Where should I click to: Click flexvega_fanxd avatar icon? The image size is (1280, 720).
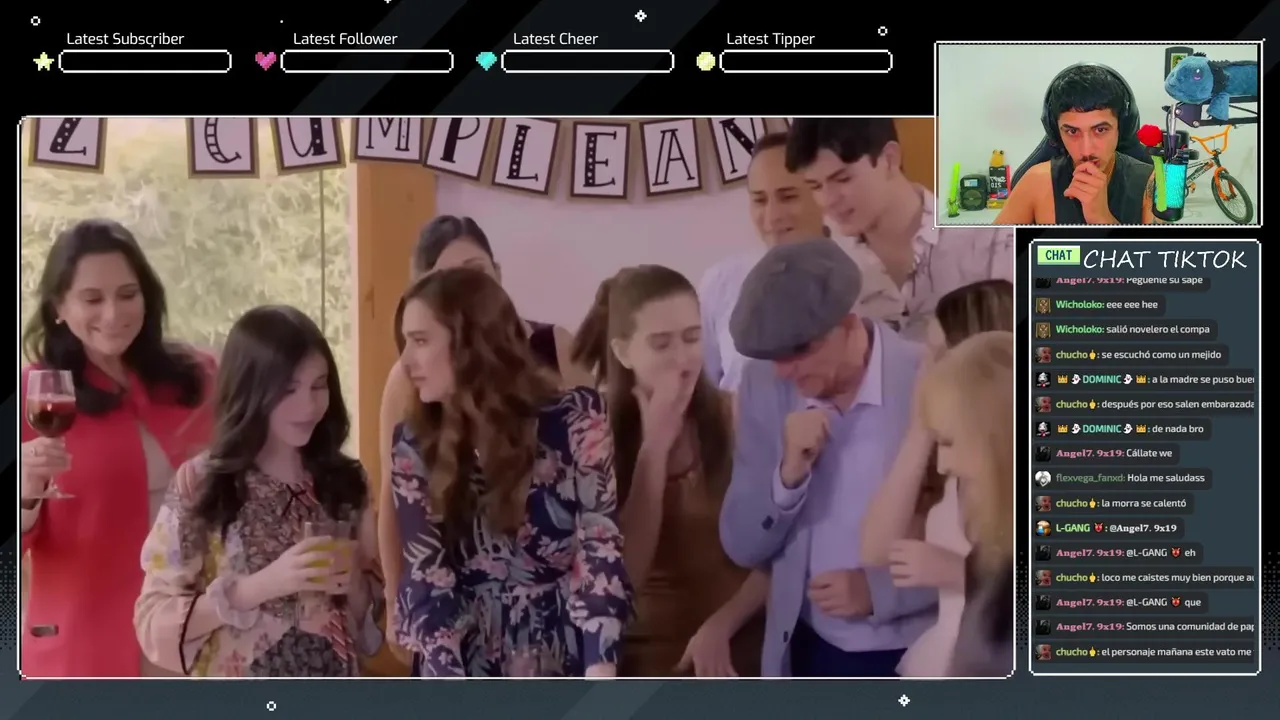click(1043, 478)
